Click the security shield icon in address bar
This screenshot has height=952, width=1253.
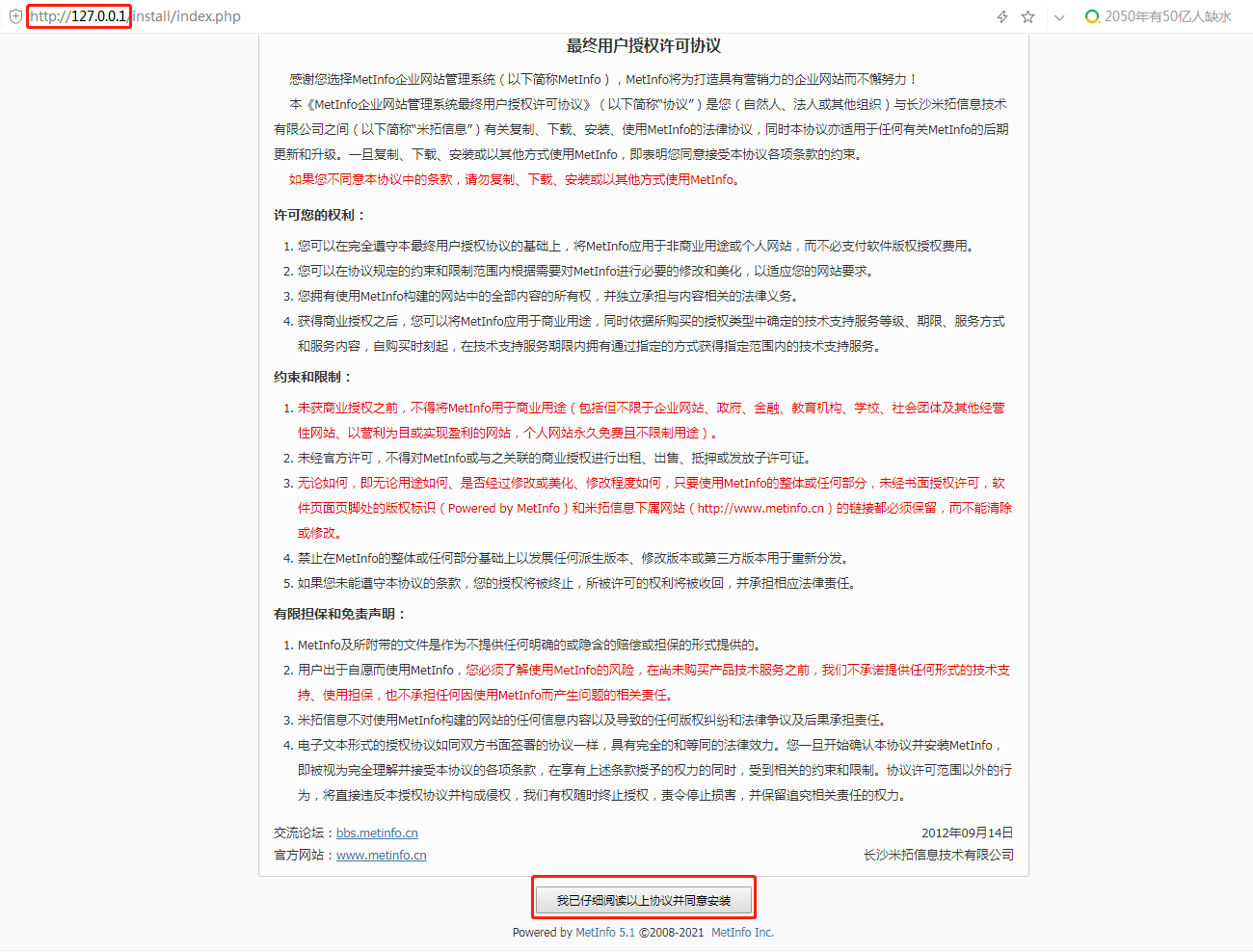[14, 16]
